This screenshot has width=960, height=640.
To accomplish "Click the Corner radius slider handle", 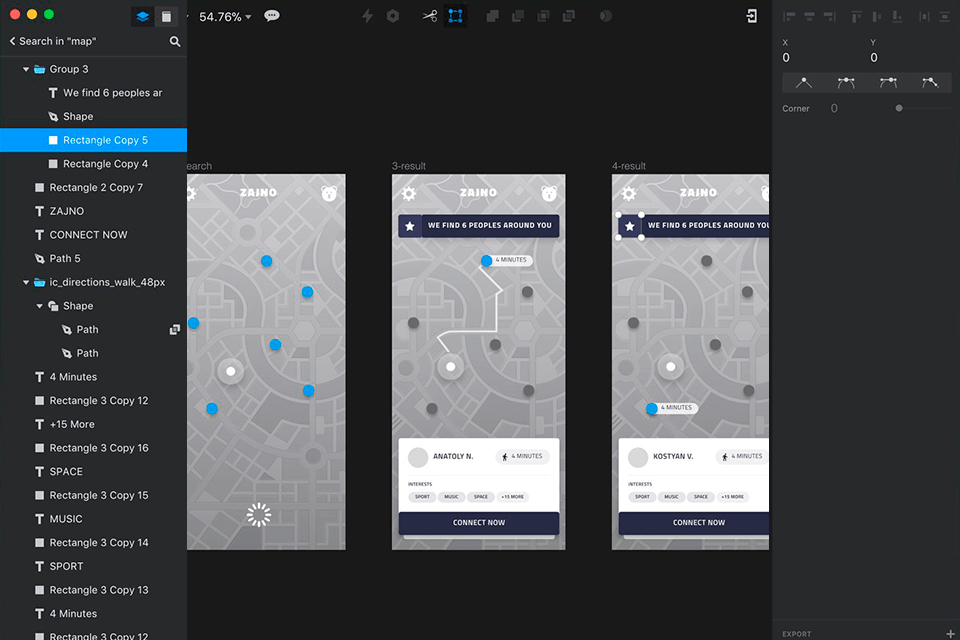I will 899,108.
